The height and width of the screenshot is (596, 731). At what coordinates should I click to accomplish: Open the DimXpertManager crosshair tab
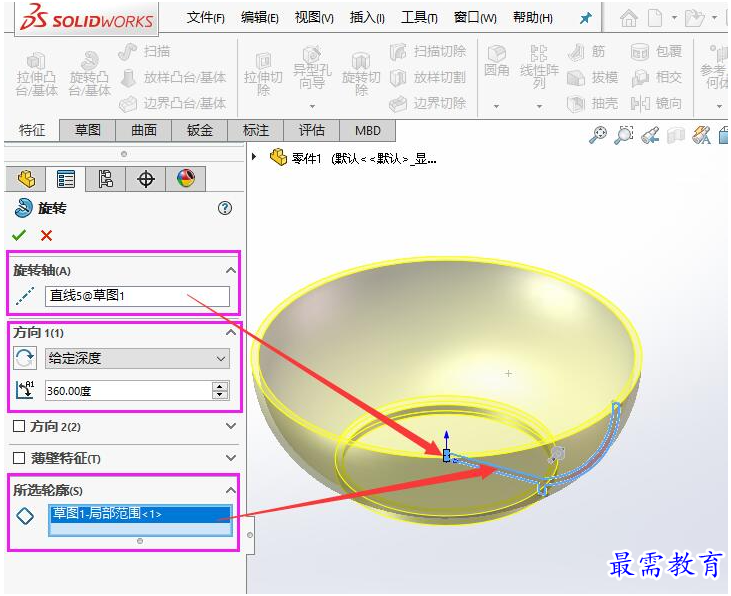(146, 179)
